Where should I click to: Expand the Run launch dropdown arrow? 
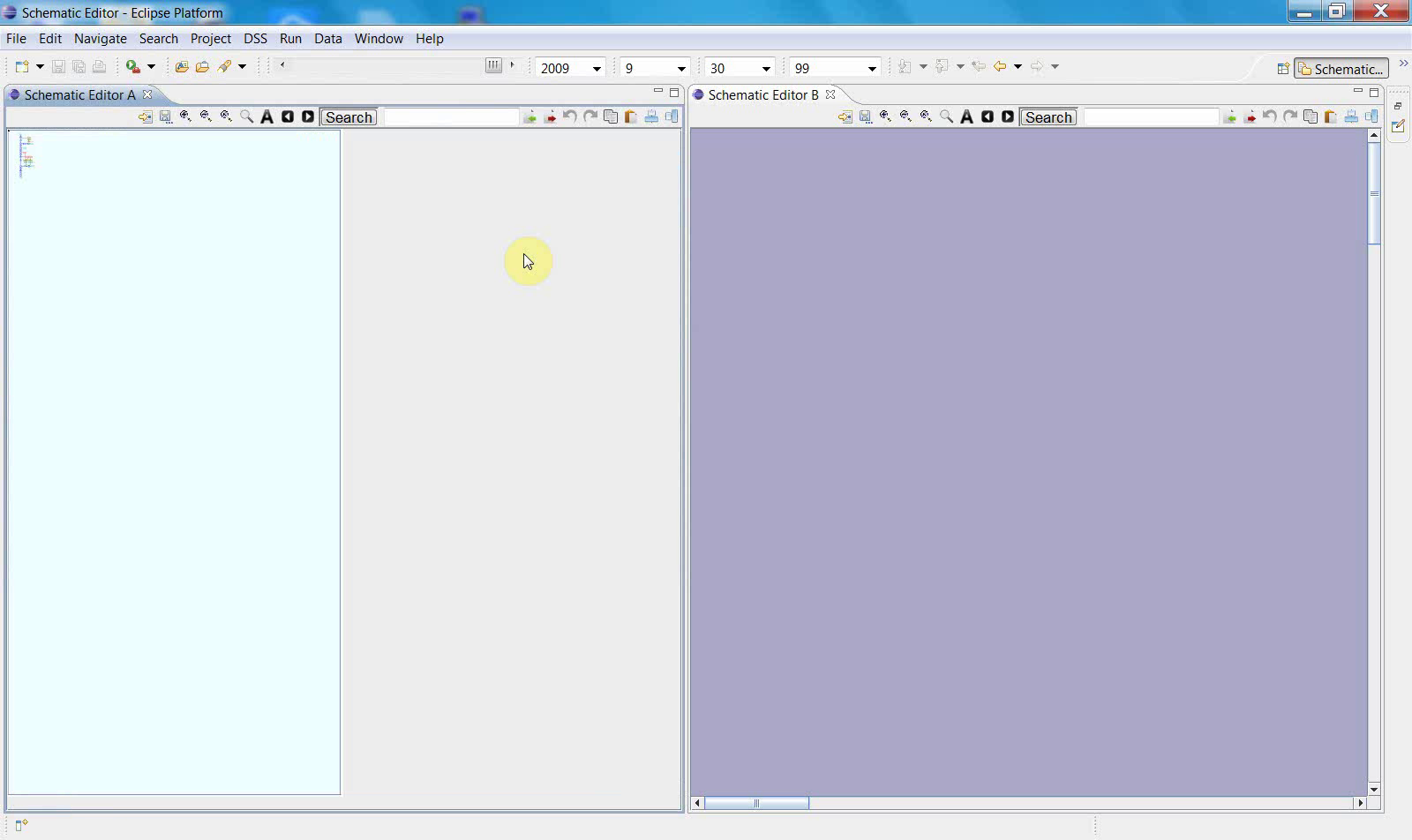(151, 67)
